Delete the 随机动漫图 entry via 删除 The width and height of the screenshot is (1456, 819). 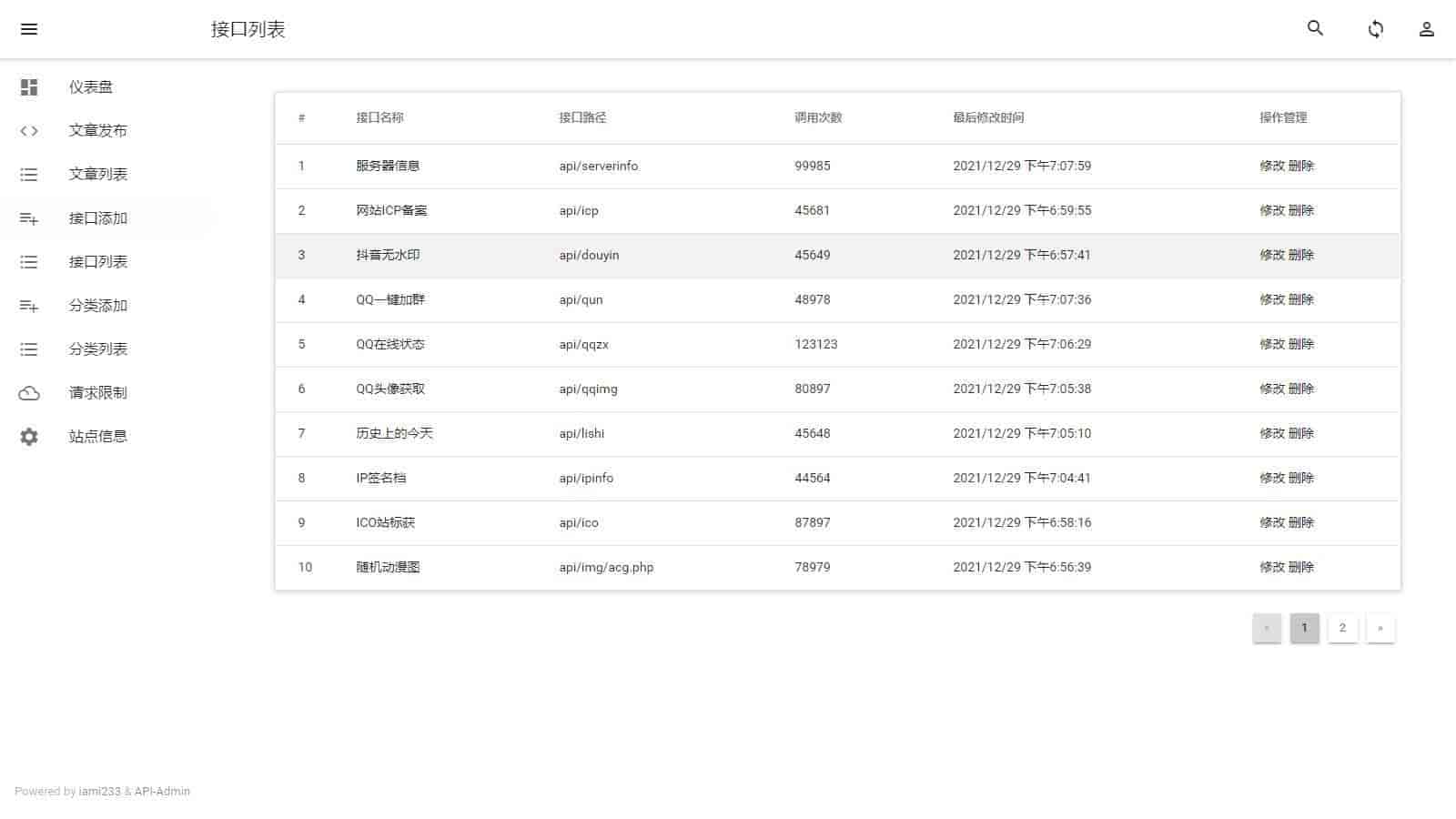point(1301,567)
